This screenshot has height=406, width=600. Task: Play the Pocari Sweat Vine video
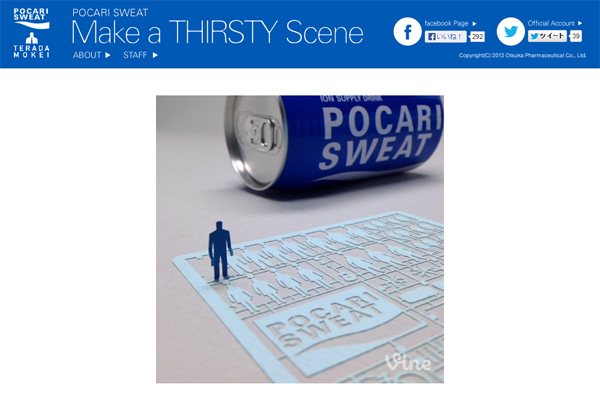(x=300, y=239)
